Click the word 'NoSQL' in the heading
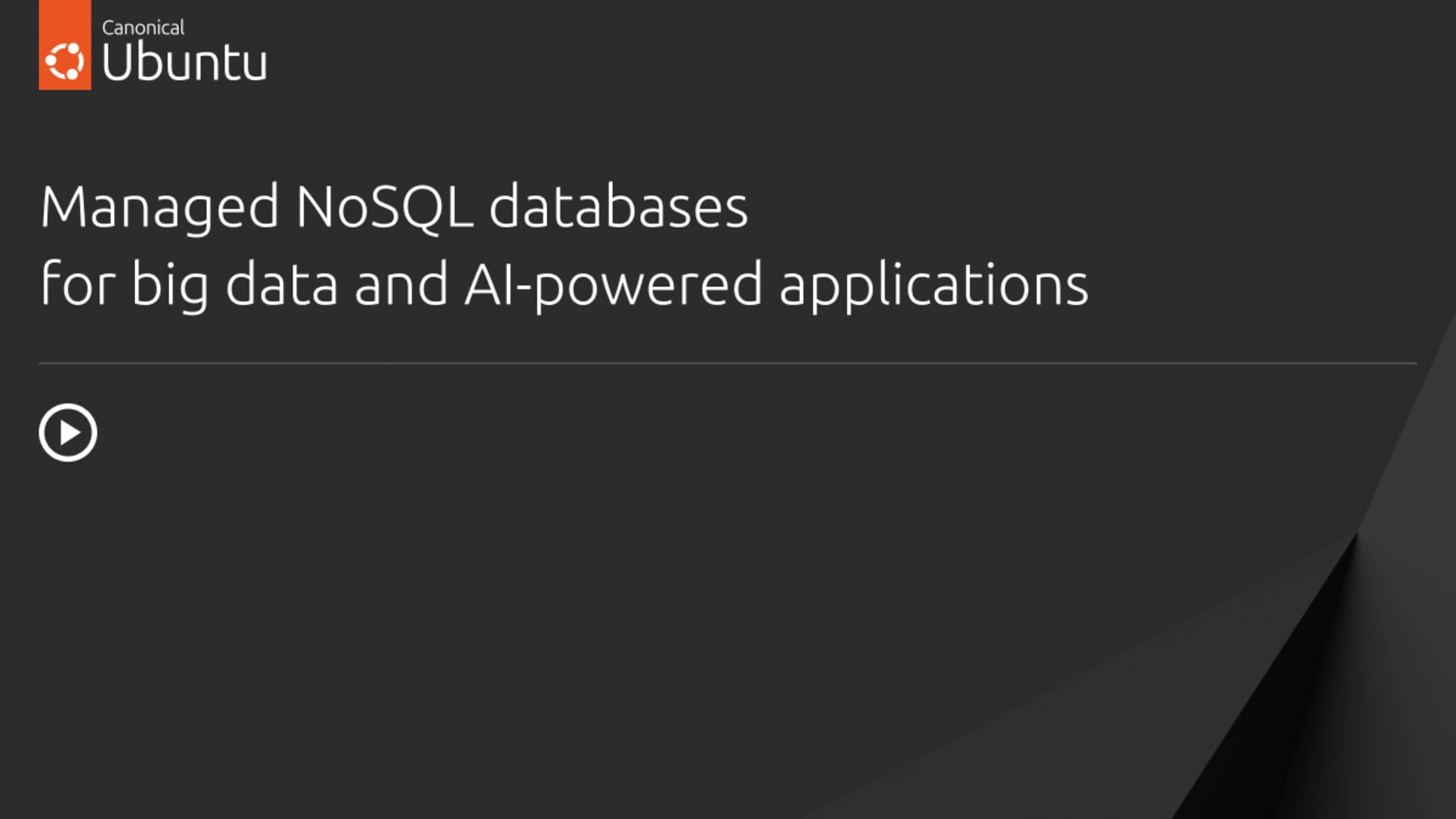The width and height of the screenshot is (1456, 819). 383,208
